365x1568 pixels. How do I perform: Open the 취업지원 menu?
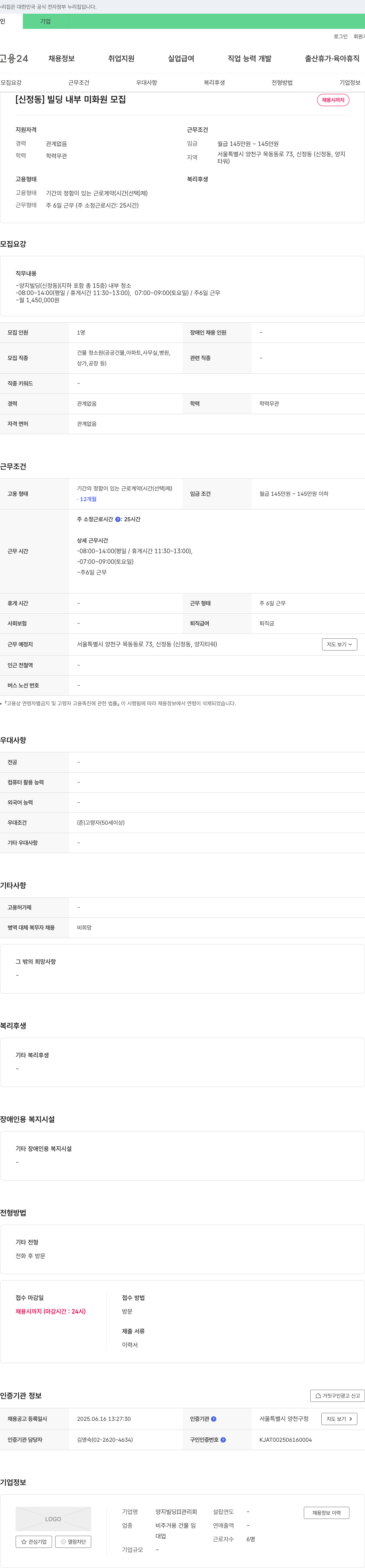point(121,59)
